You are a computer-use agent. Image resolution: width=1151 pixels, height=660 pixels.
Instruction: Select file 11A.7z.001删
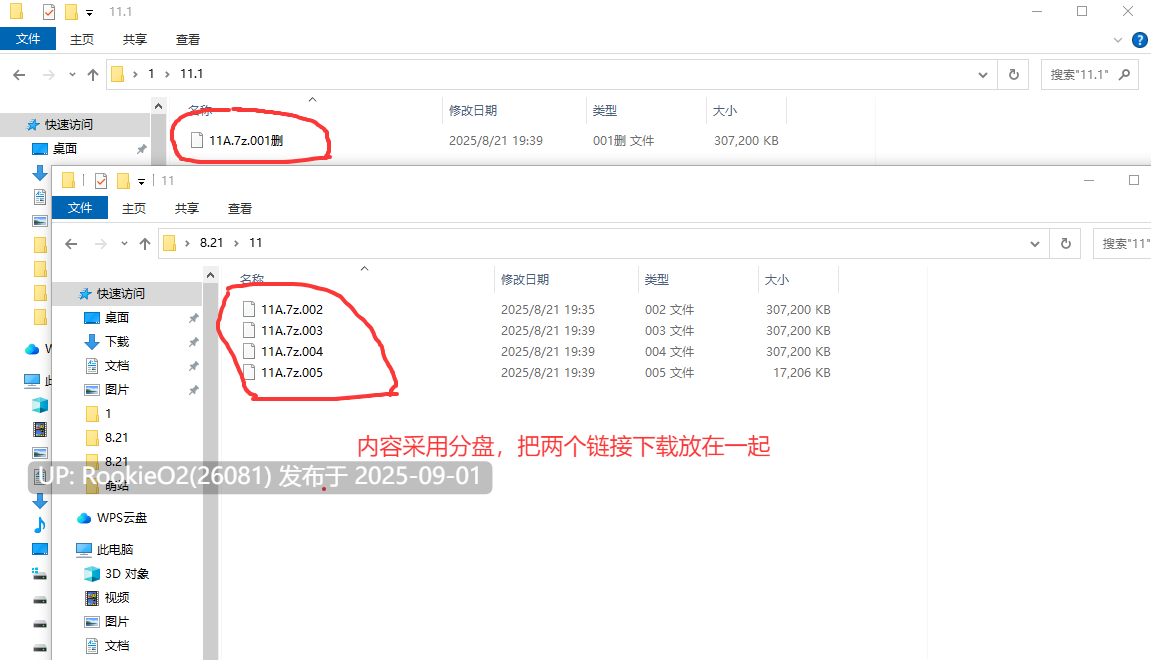click(x=246, y=140)
